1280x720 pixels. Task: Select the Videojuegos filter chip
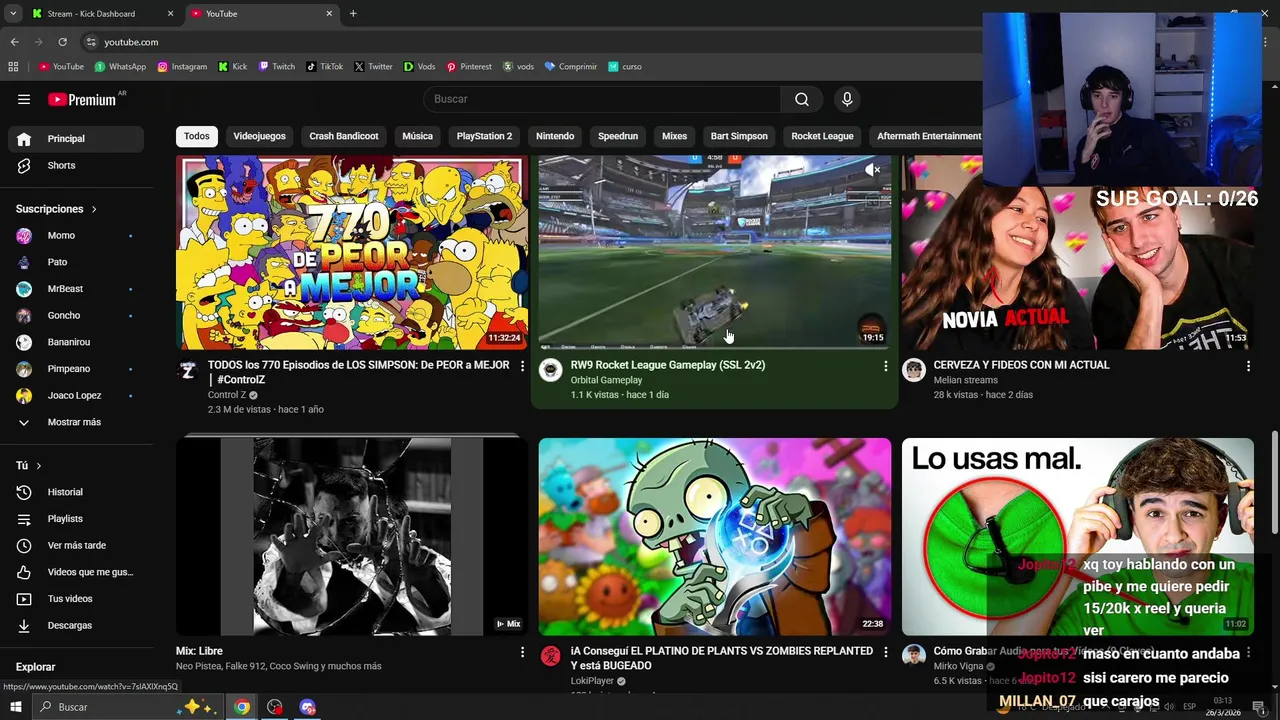[259, 136]
